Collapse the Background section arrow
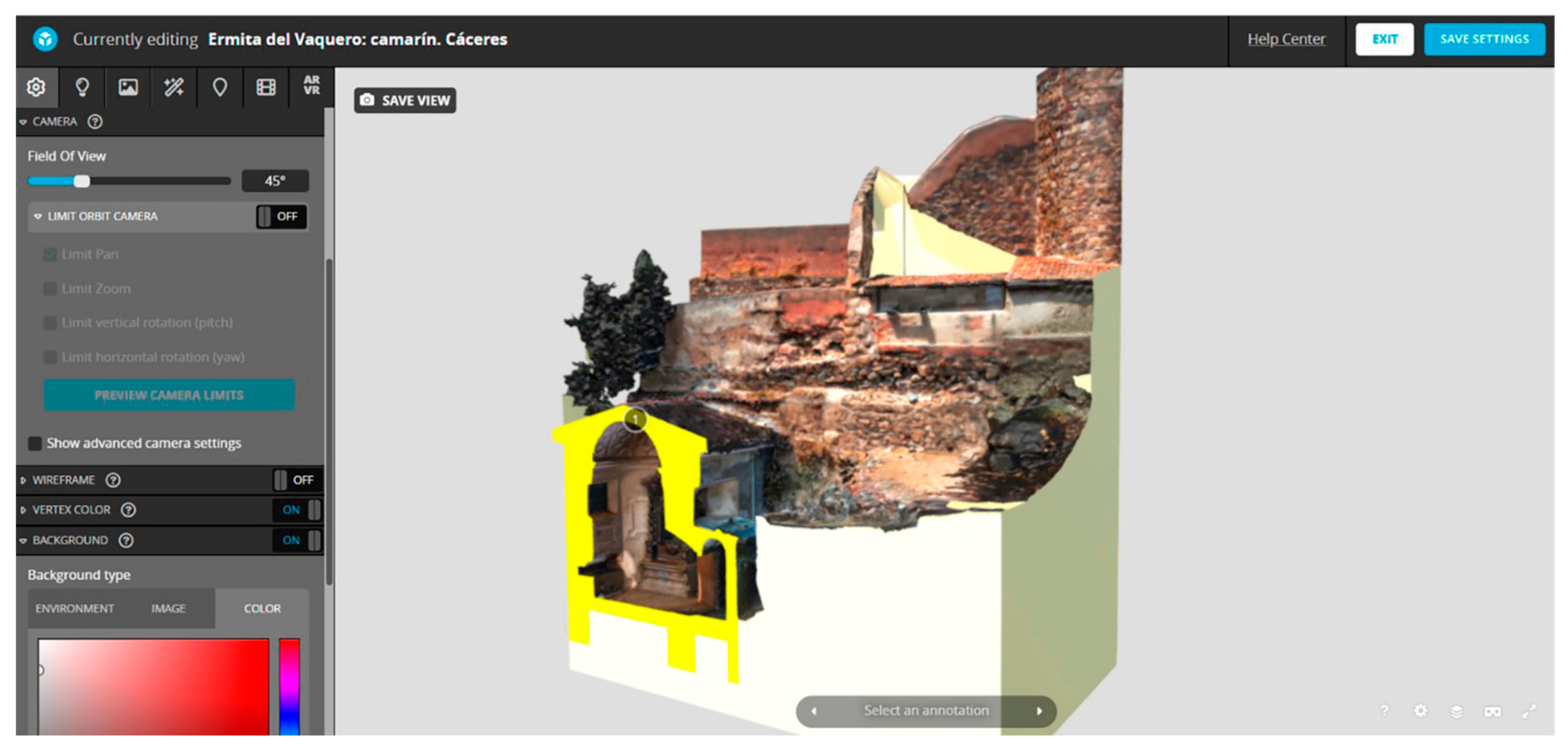The image size is (1568, 751). click(23, 541)
